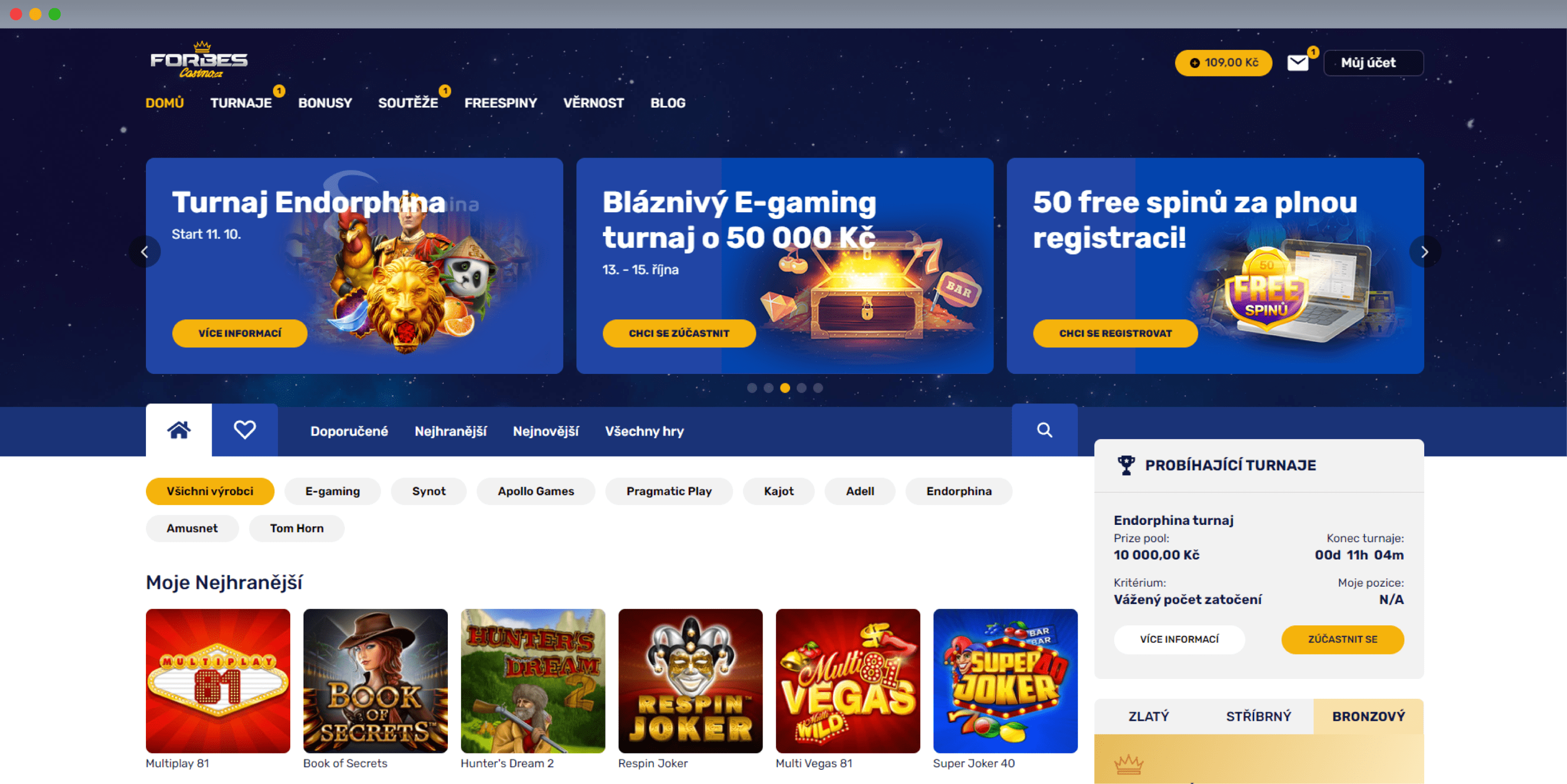Screen dimensions: 1567x784
Task: Open the Můj účet account menu
Action: (x=1373, y=63)
